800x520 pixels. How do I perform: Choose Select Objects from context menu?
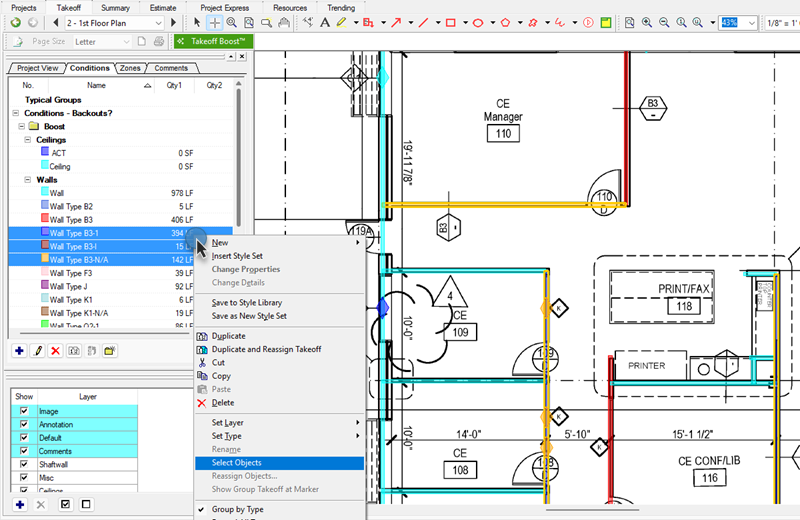[x=236, y=463]
